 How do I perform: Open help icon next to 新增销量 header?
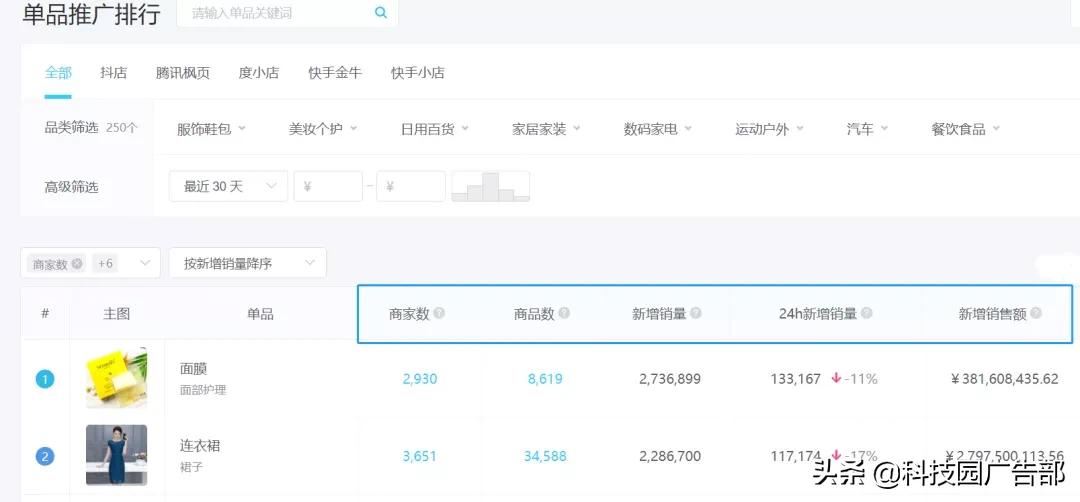click(x=696, y=313)
